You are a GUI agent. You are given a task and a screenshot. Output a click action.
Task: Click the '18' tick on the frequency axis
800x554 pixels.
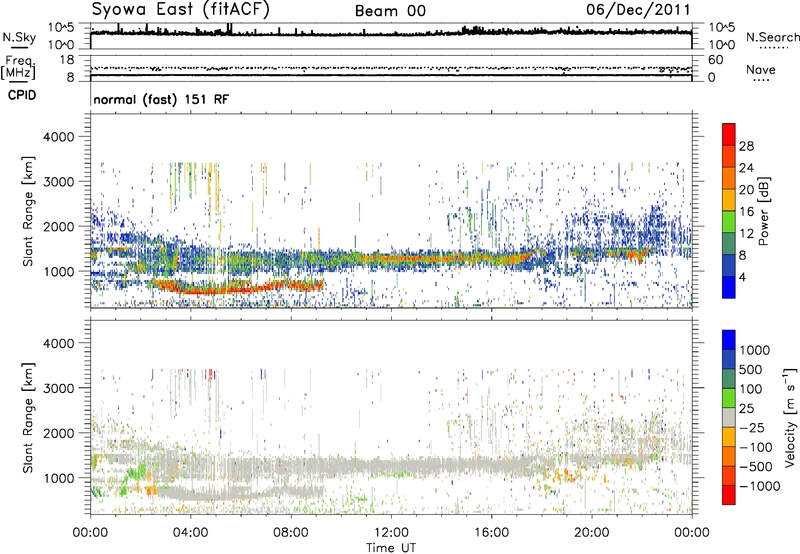point(66,60)
